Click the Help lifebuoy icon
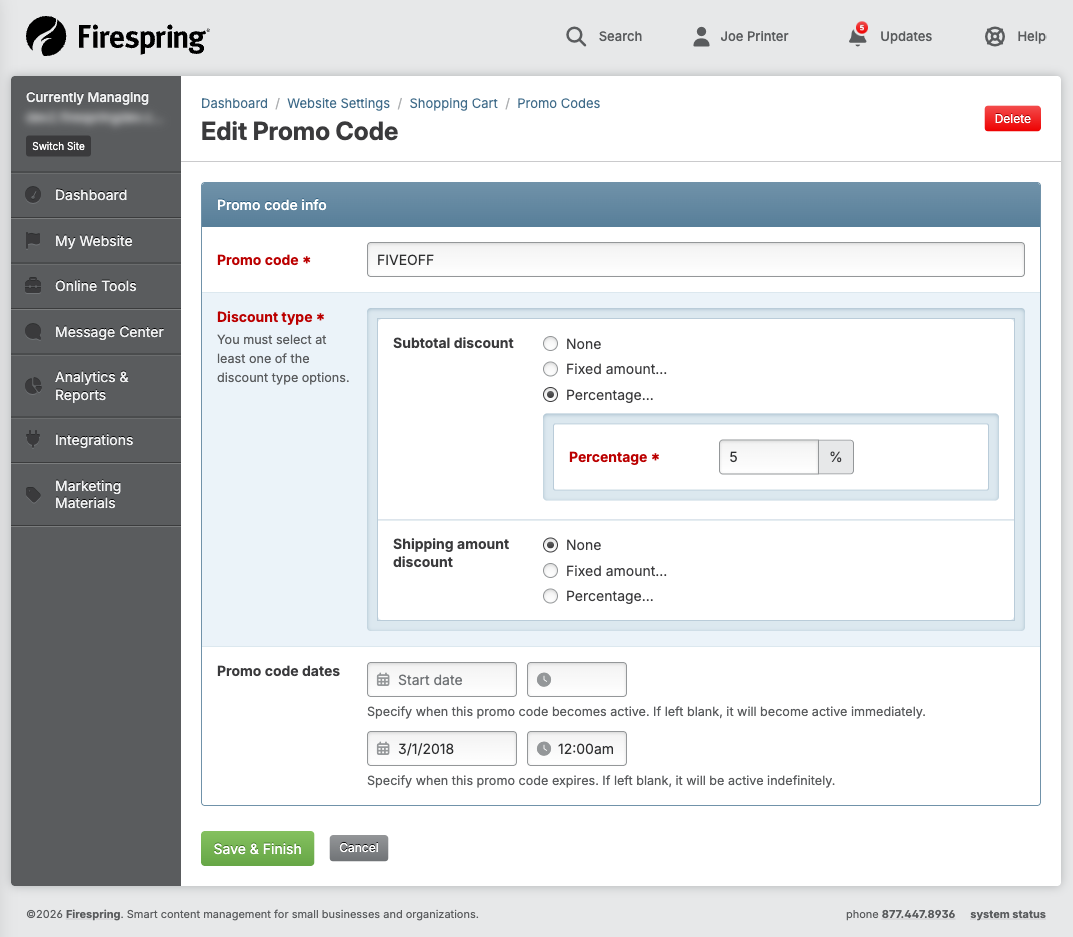The width and height of the screenshot is (1073, 937). coord(994,36)
